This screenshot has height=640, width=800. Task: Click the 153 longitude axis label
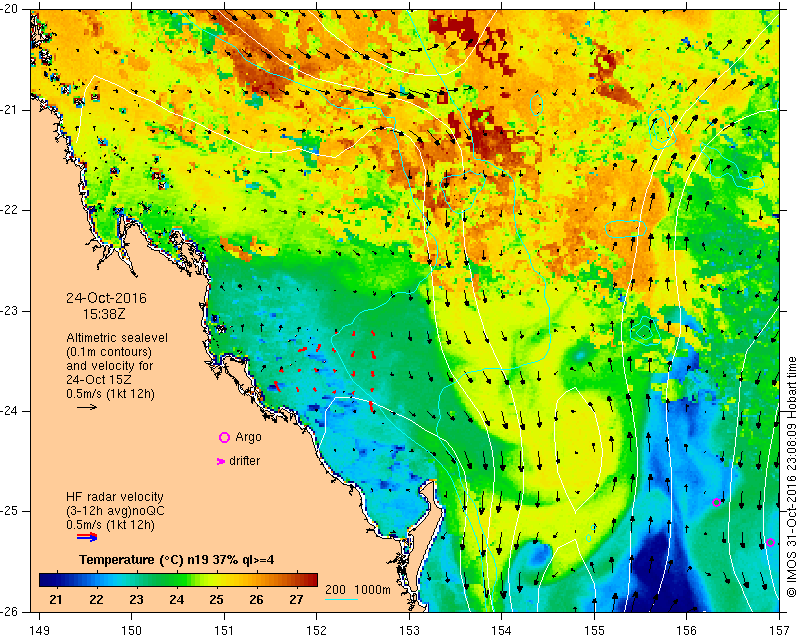pyautogui.click(x=409, y=630)
